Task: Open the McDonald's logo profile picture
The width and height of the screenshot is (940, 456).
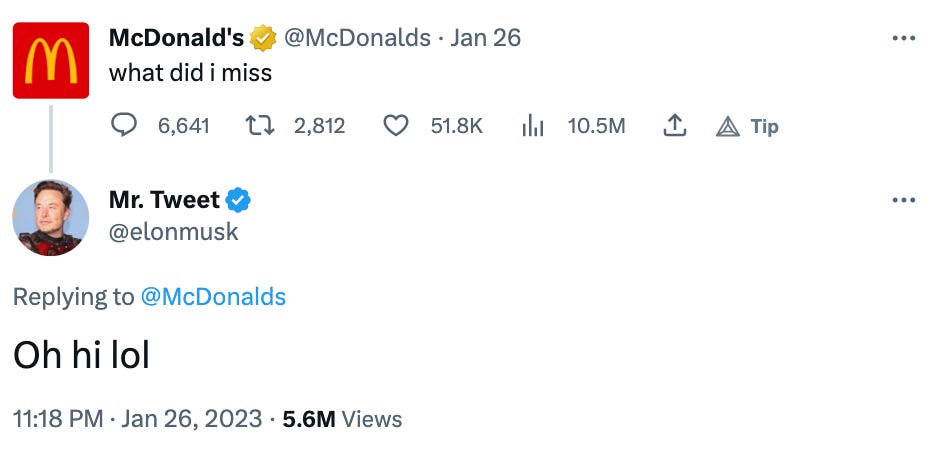Action: 51,60
